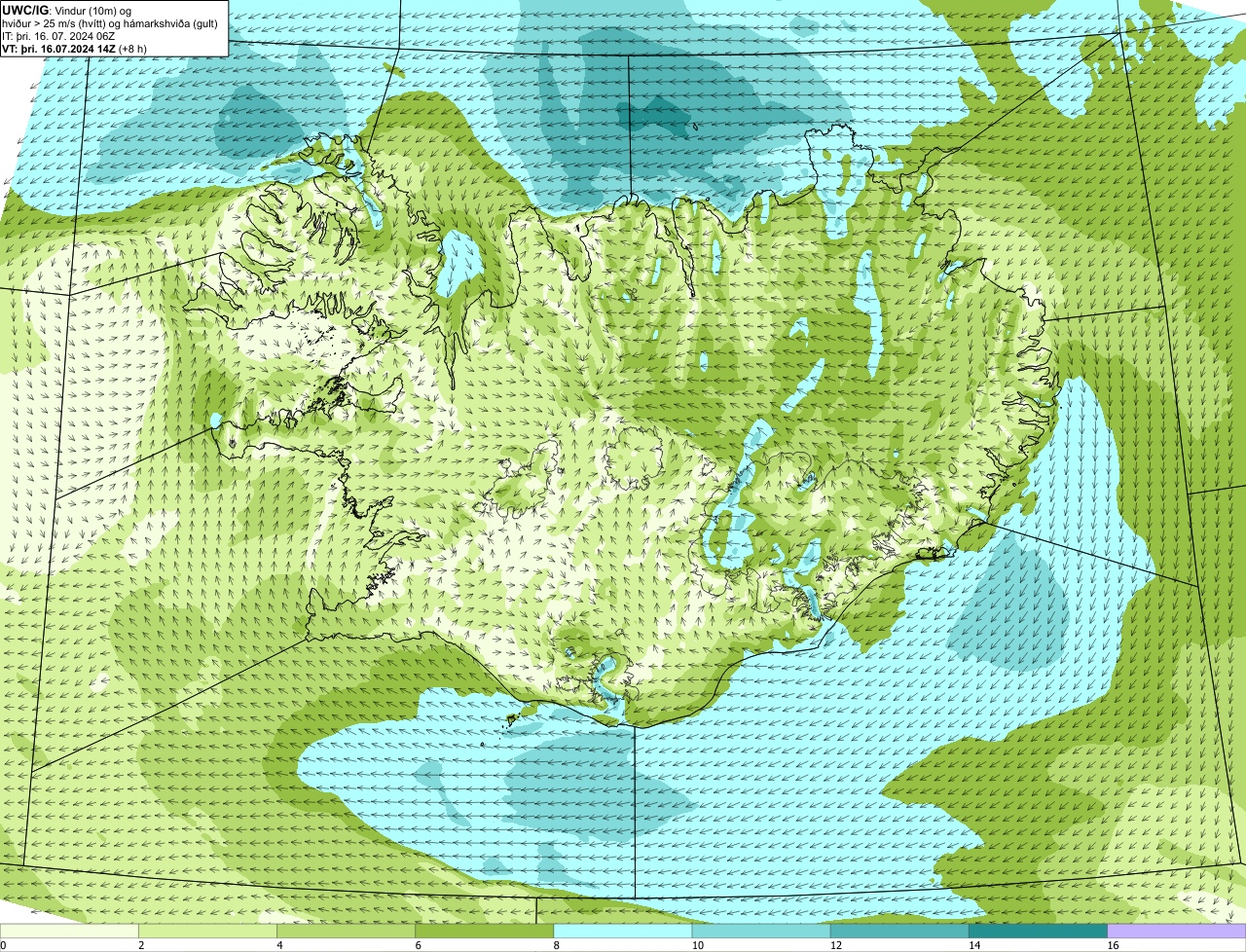
Task: Click the '6' label on the legend scale
Action: tap(418, 945)
